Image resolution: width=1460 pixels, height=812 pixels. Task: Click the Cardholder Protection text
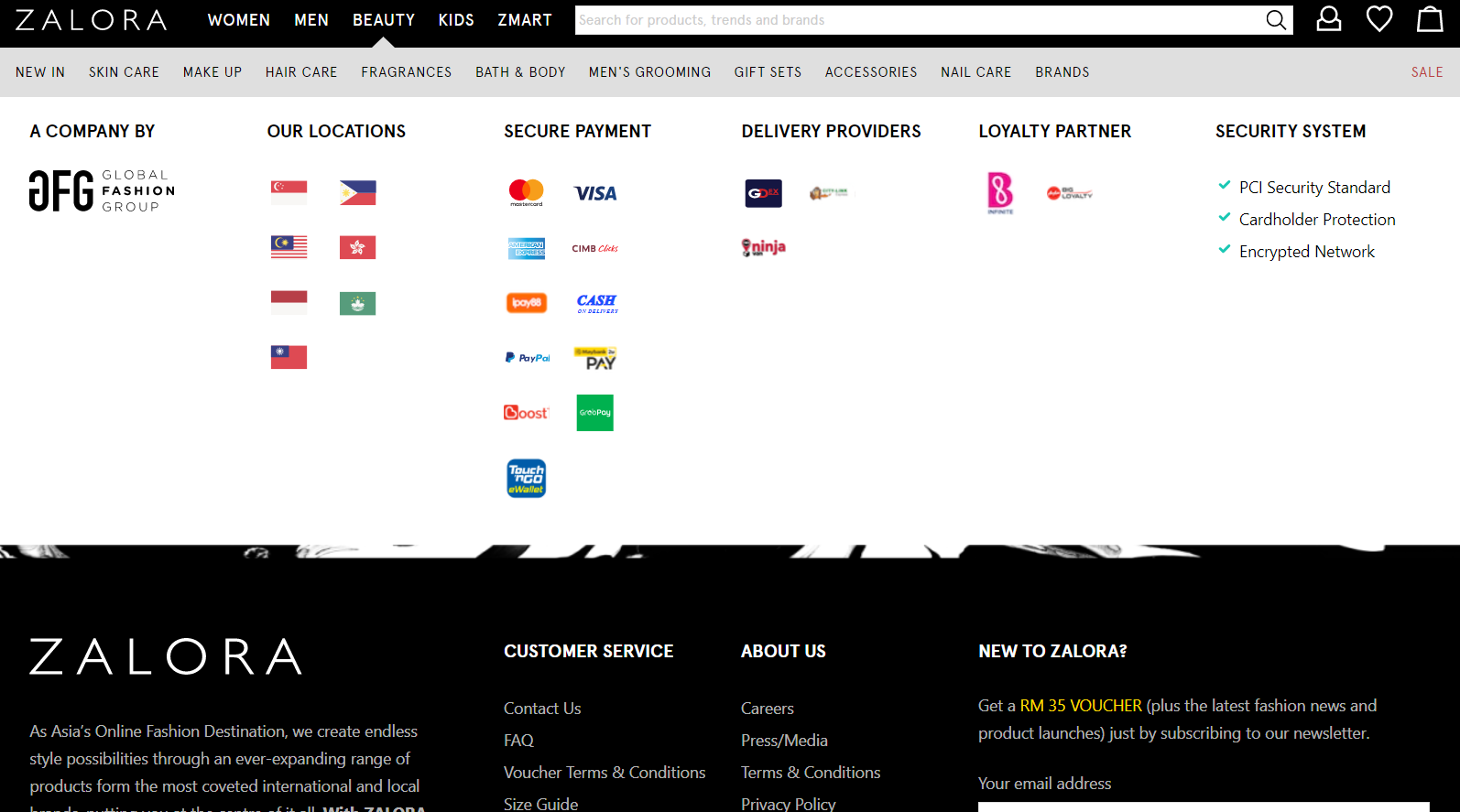coord(1317,220)
